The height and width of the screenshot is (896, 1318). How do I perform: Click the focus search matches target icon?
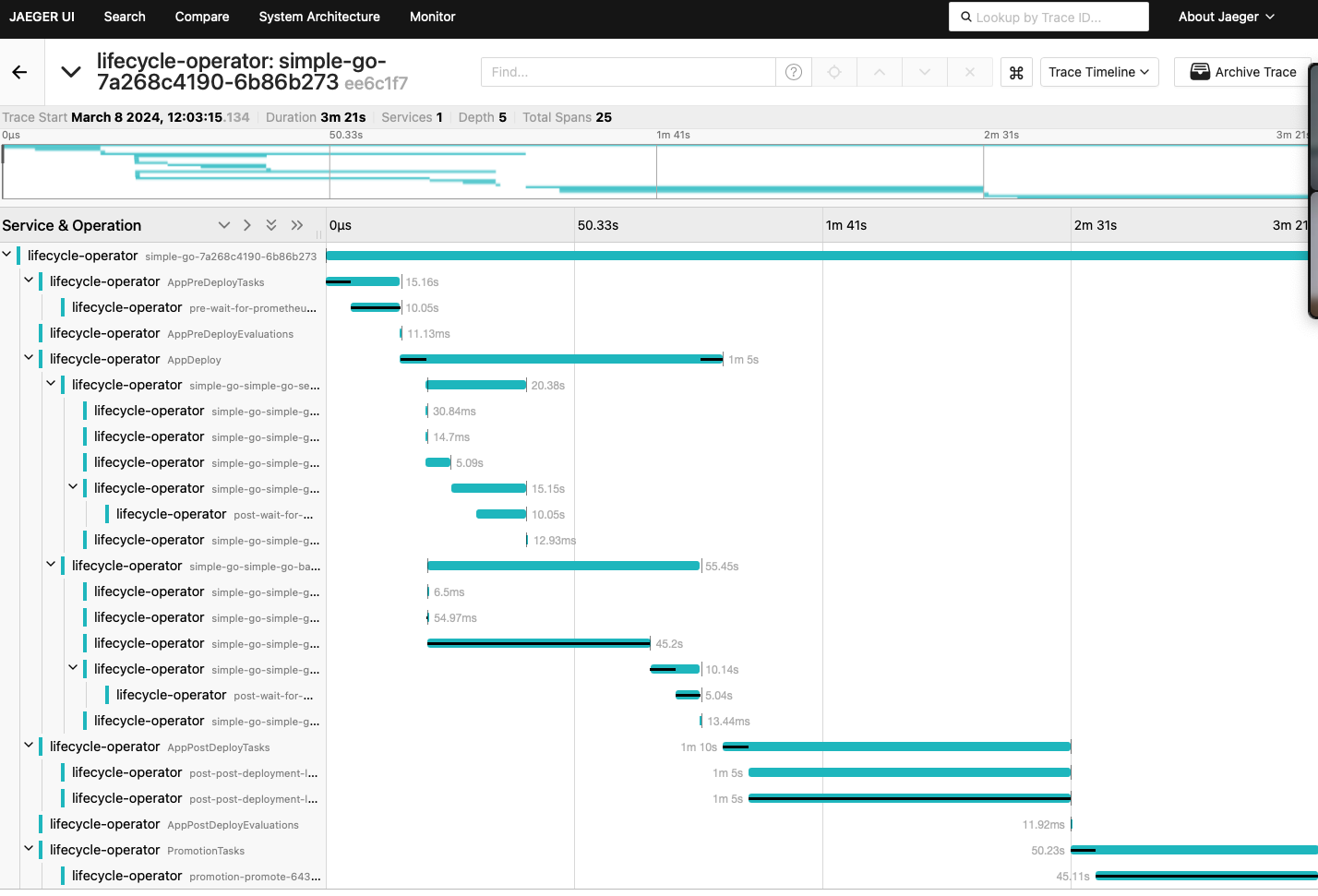point(834,72)
